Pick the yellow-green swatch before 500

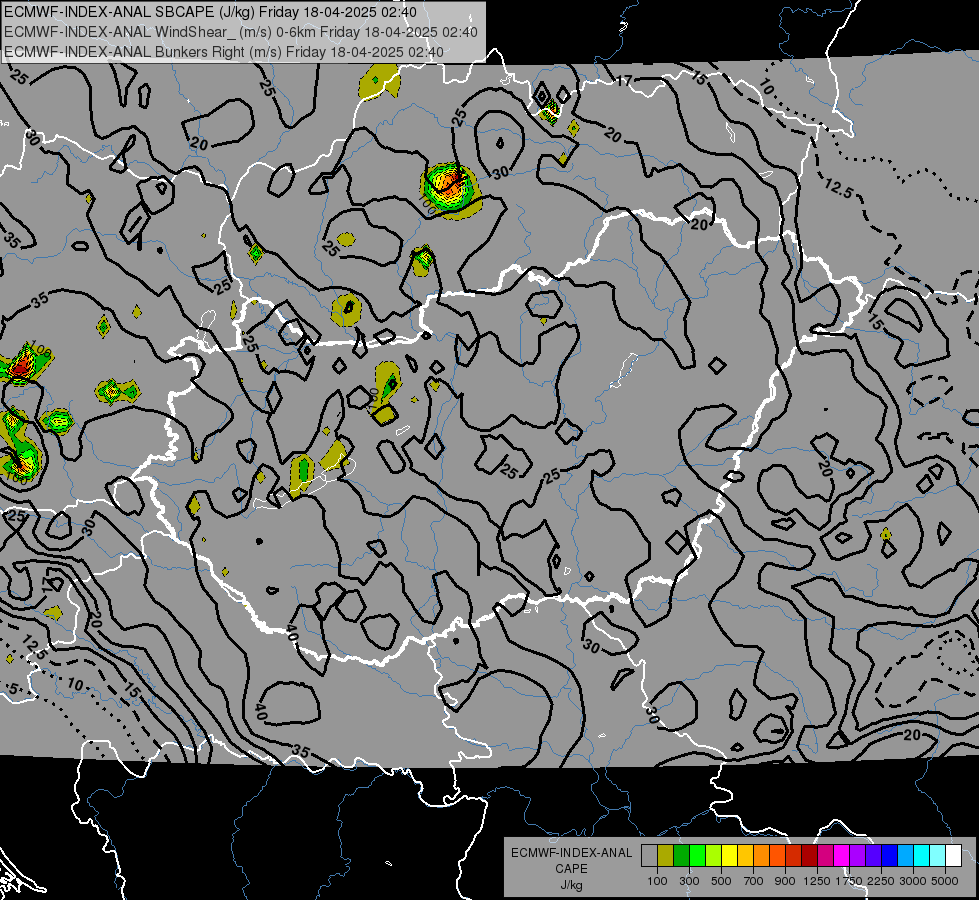714,856
